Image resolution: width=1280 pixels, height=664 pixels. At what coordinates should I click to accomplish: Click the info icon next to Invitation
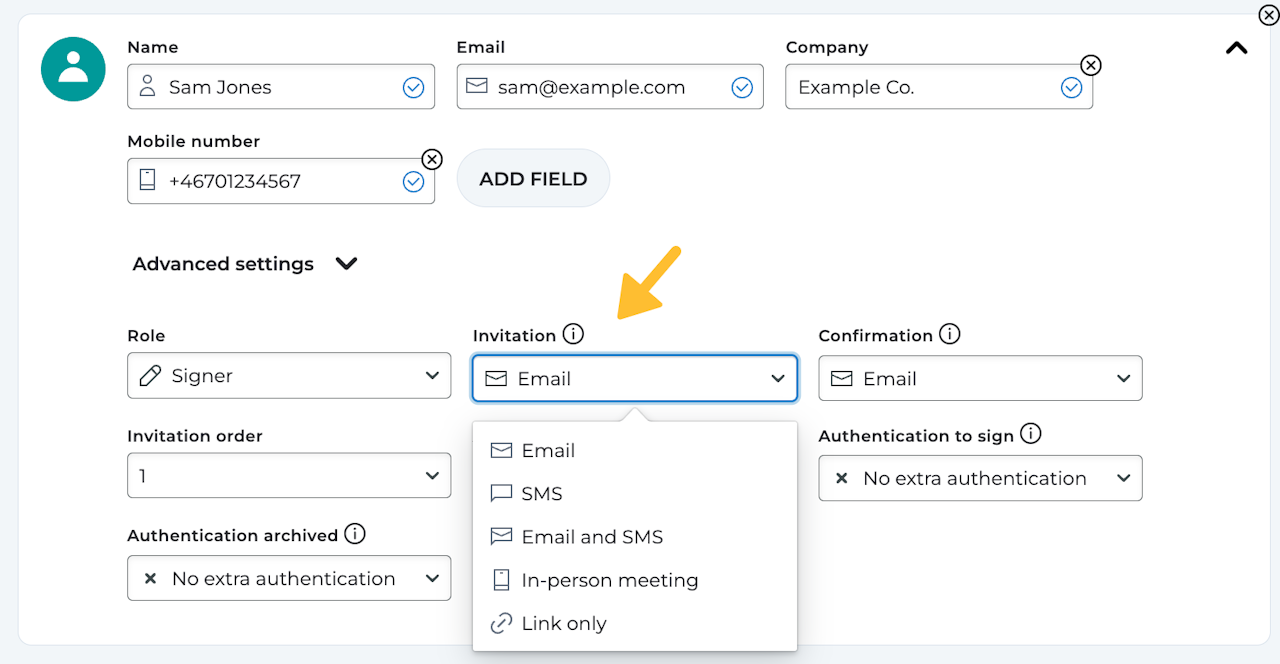point(573,334)
